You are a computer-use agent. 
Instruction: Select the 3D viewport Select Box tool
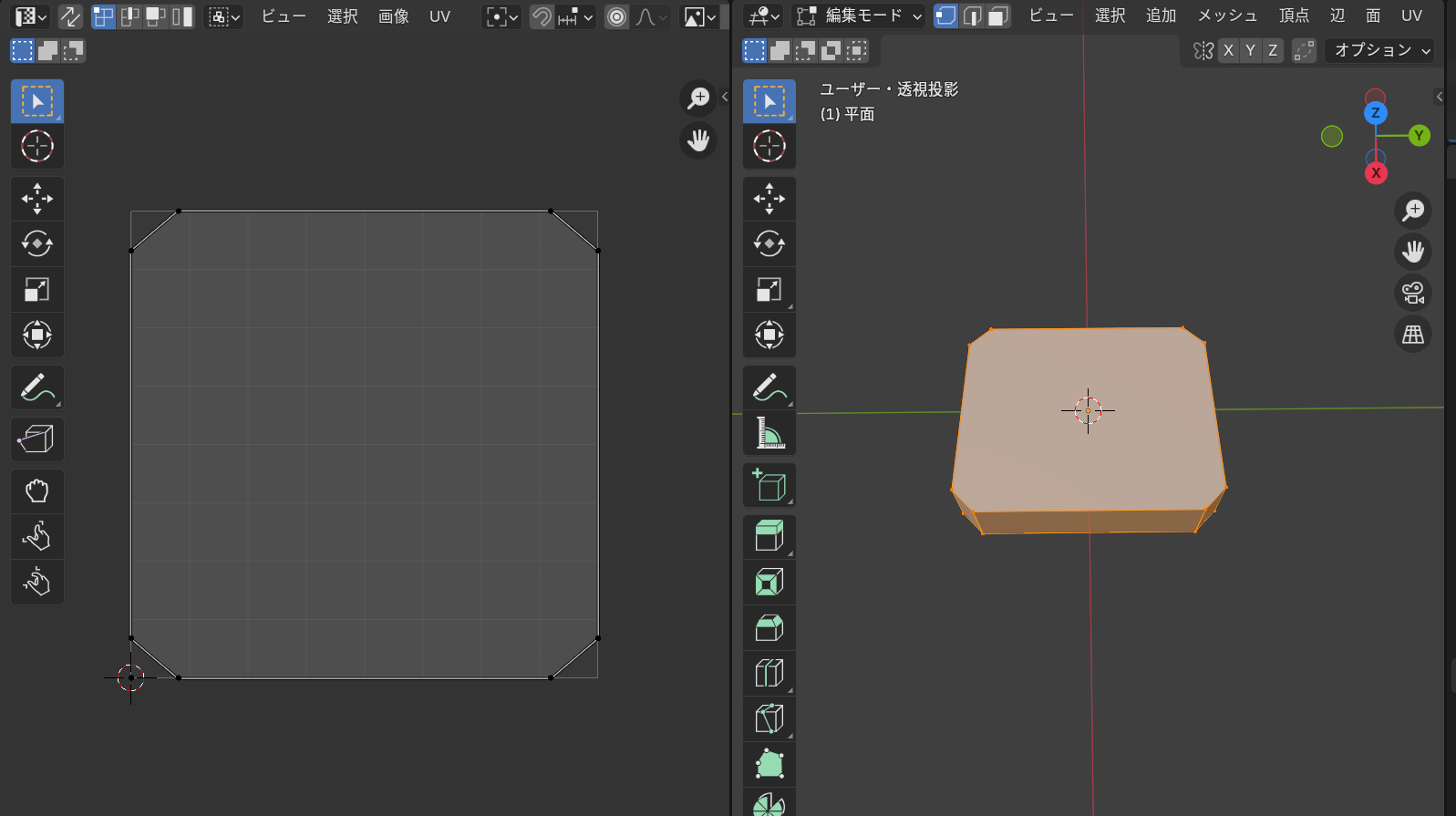[x=769, y=101]
